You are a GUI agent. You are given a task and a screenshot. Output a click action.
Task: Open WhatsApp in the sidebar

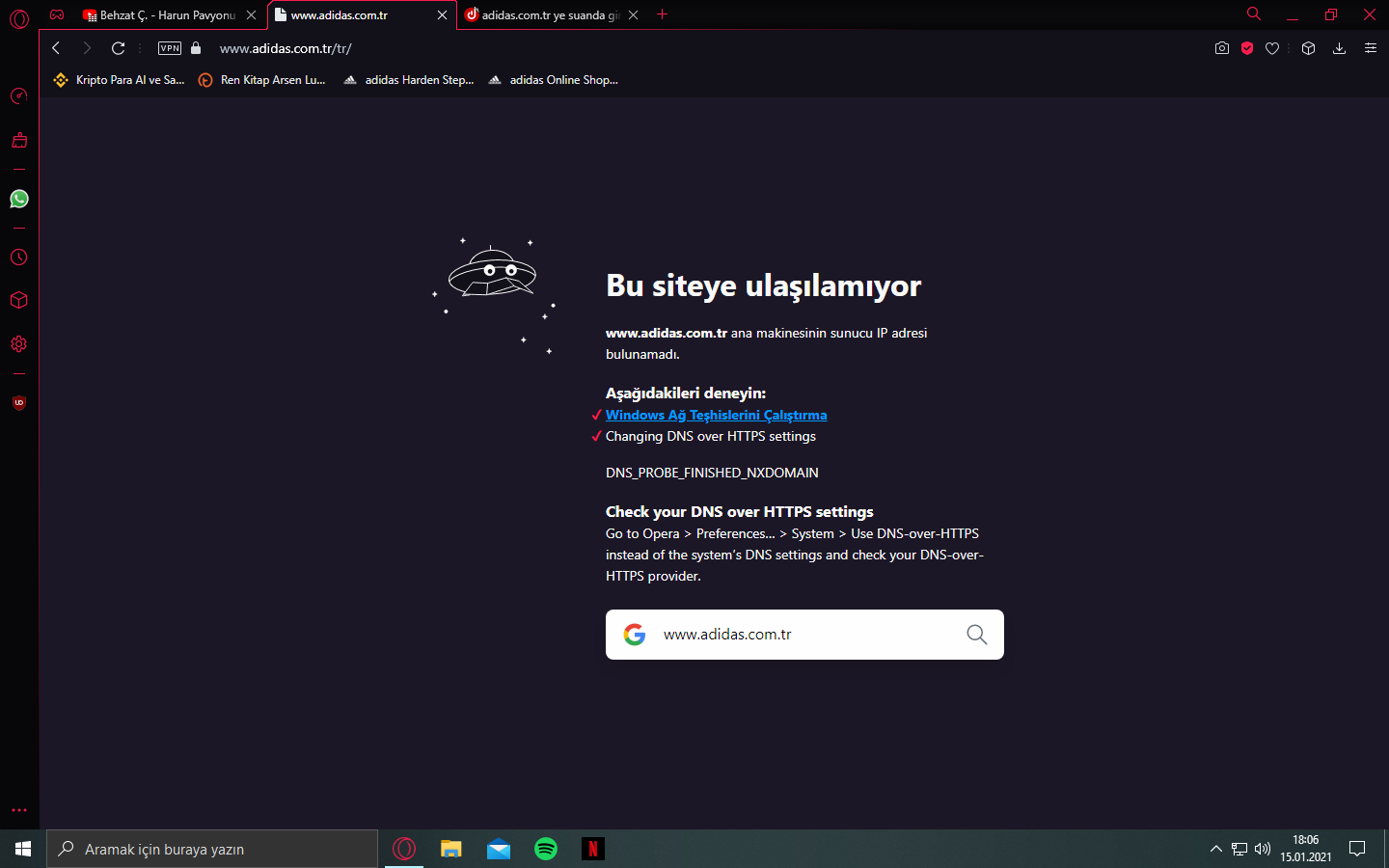point(19,199)
